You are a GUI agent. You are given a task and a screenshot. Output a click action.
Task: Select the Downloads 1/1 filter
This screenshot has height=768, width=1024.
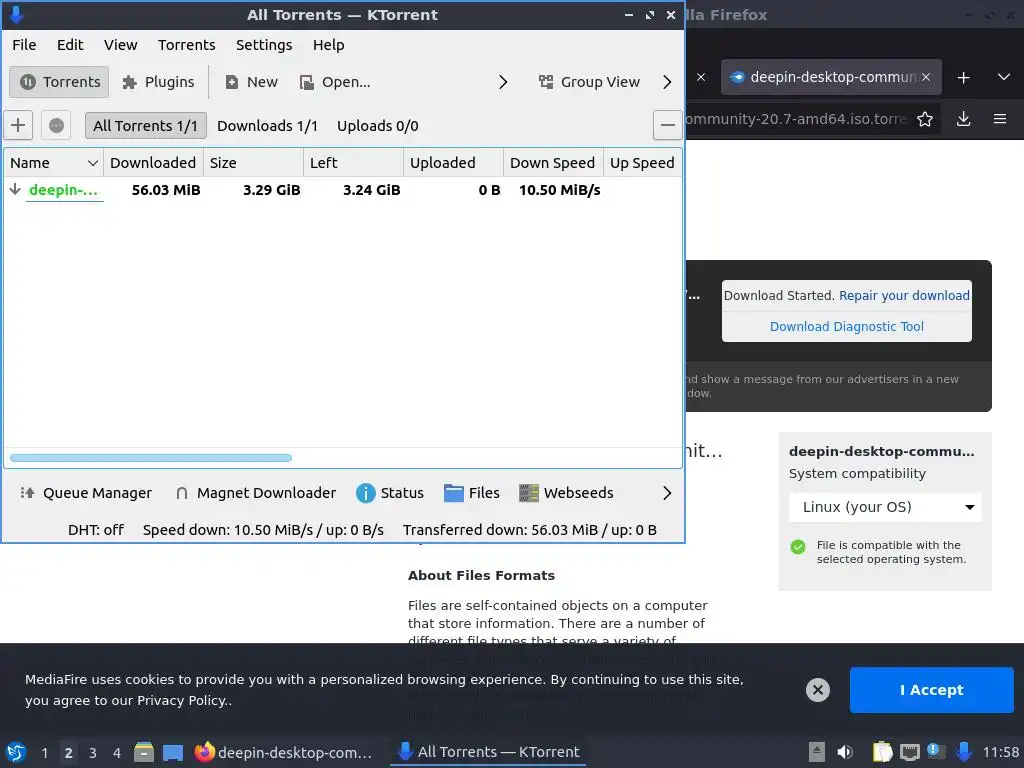tap(267, 125)
